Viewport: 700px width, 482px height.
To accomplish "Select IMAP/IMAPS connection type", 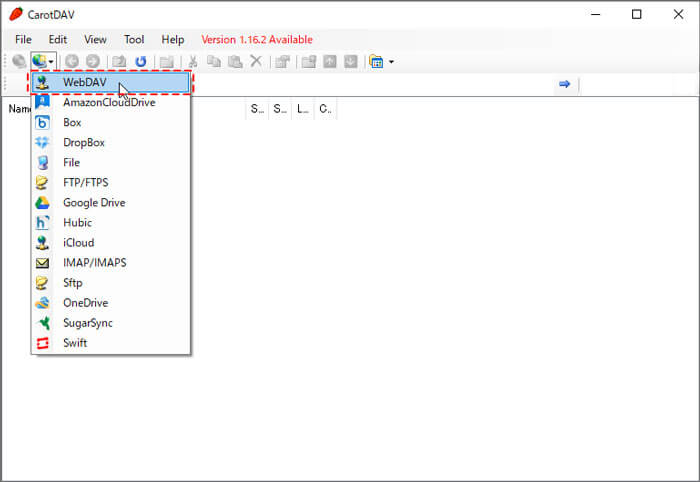I will (111, 263).
